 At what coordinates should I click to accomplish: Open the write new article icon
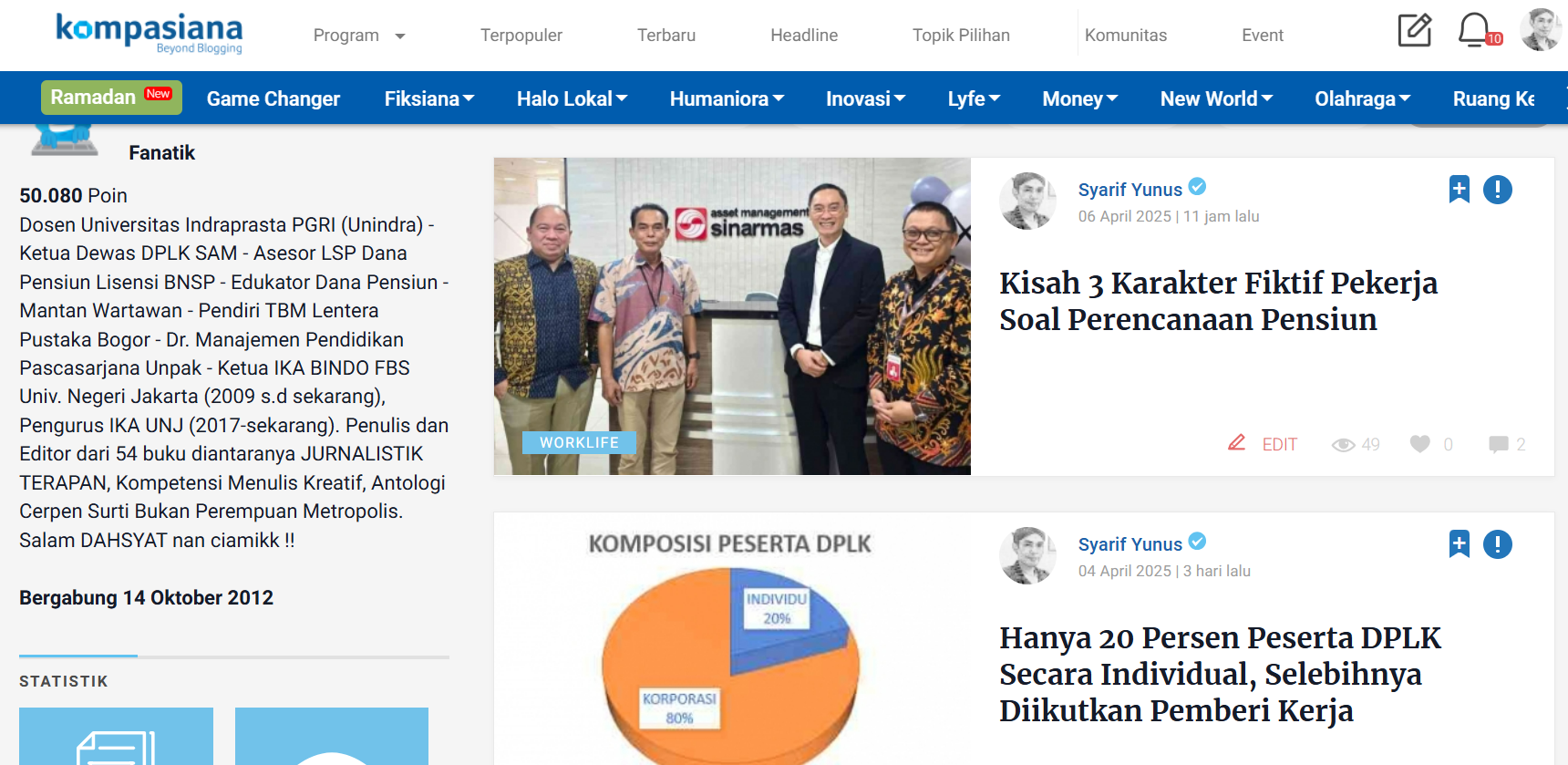[1415, 30]
